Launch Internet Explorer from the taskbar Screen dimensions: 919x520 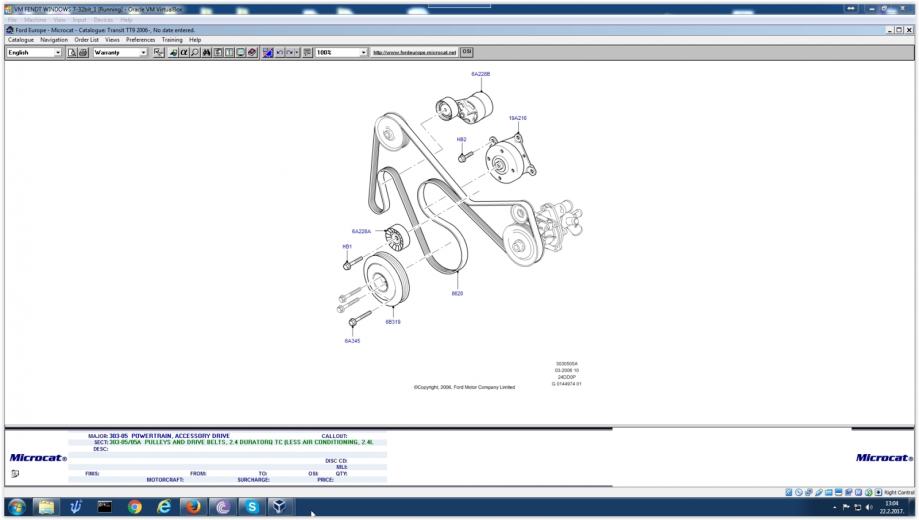pyautogui.click(x=164, y=507)
